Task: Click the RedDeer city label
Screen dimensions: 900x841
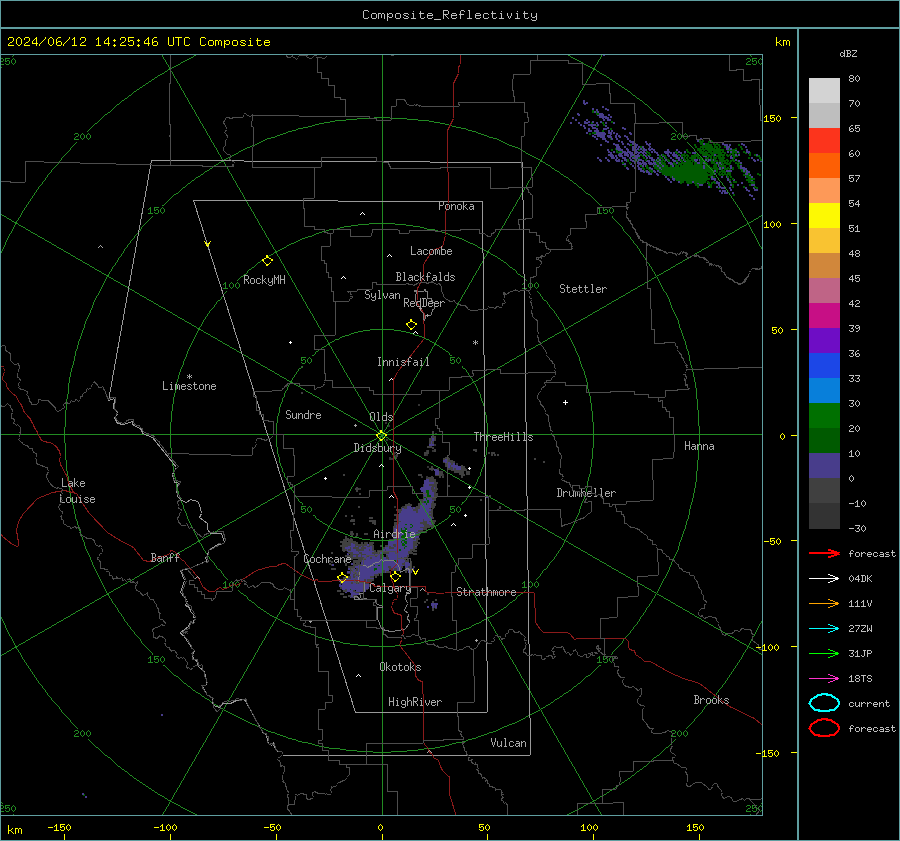Action: tap(424, 303)
